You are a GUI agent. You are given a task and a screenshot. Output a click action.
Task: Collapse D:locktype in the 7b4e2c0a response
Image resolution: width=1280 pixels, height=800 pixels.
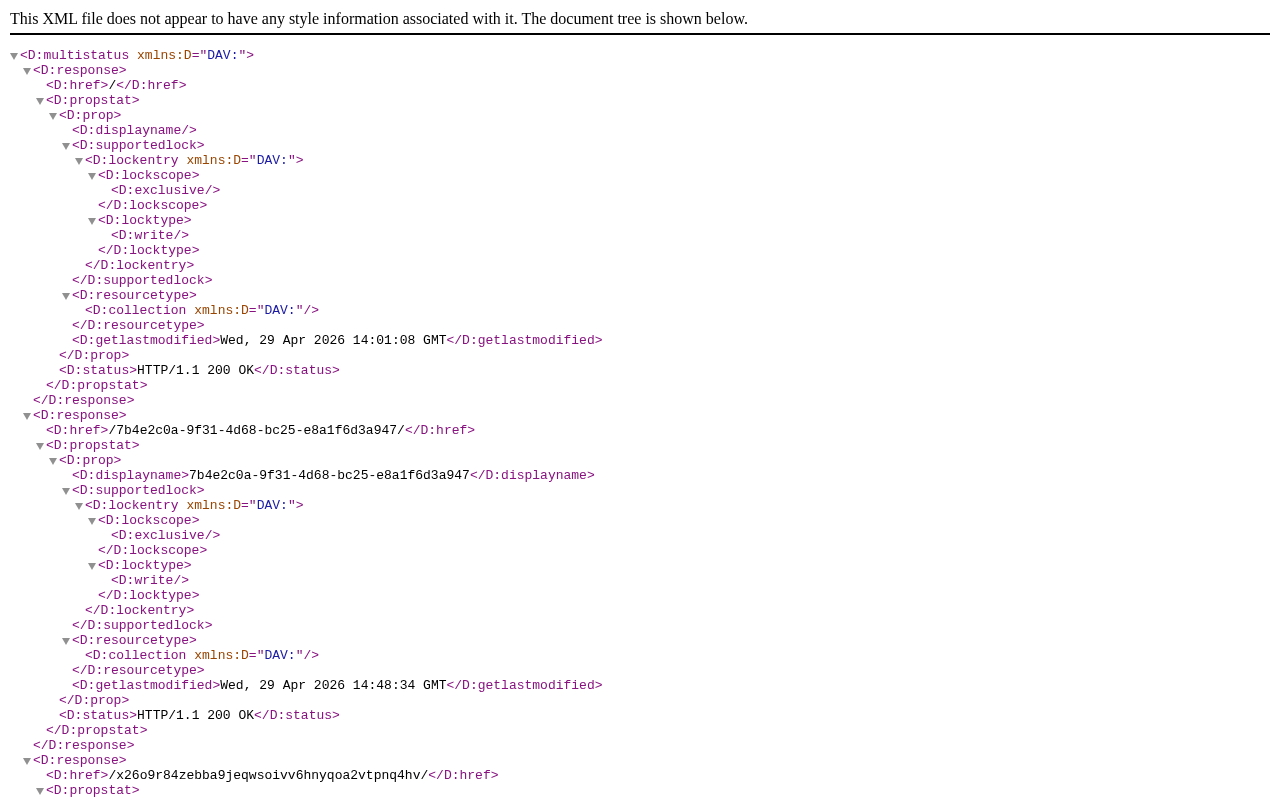click(x=92, y=566)
